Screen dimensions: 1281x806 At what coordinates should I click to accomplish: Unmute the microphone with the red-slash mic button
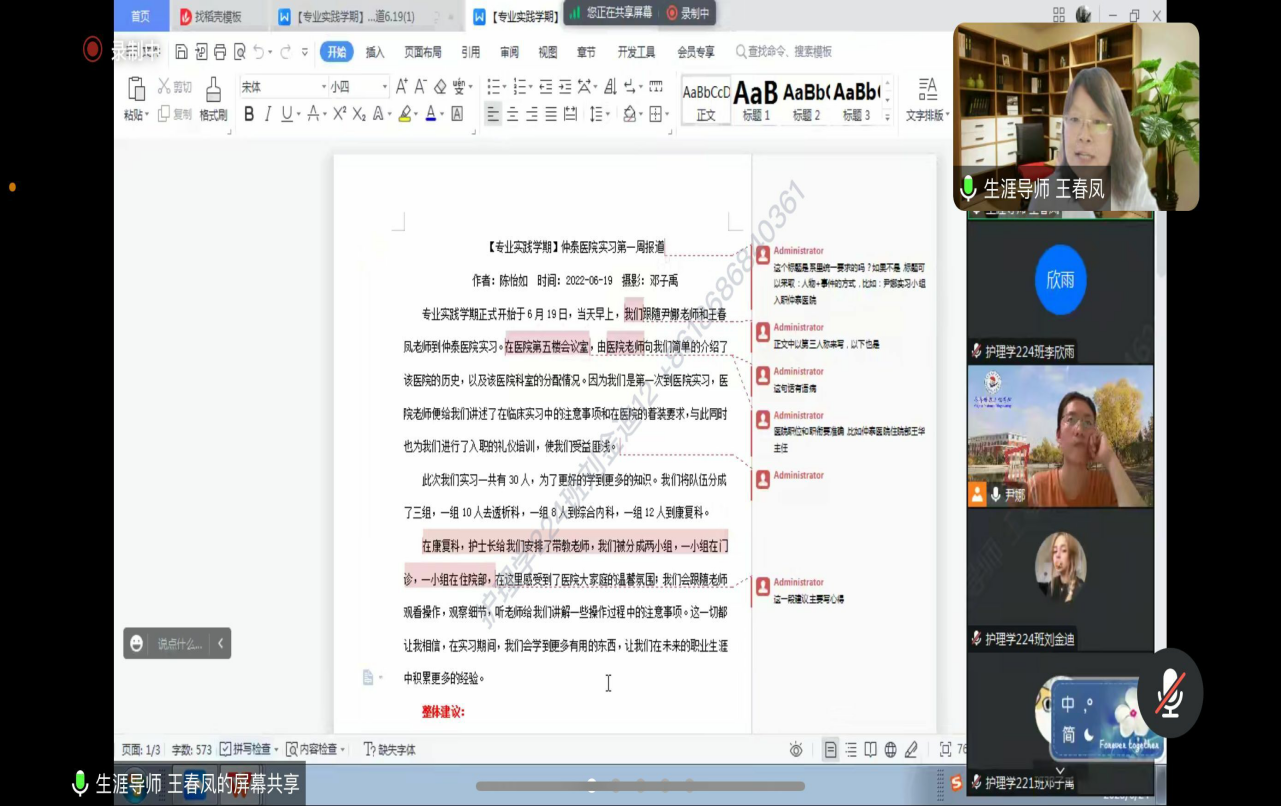click(1169, 693)
